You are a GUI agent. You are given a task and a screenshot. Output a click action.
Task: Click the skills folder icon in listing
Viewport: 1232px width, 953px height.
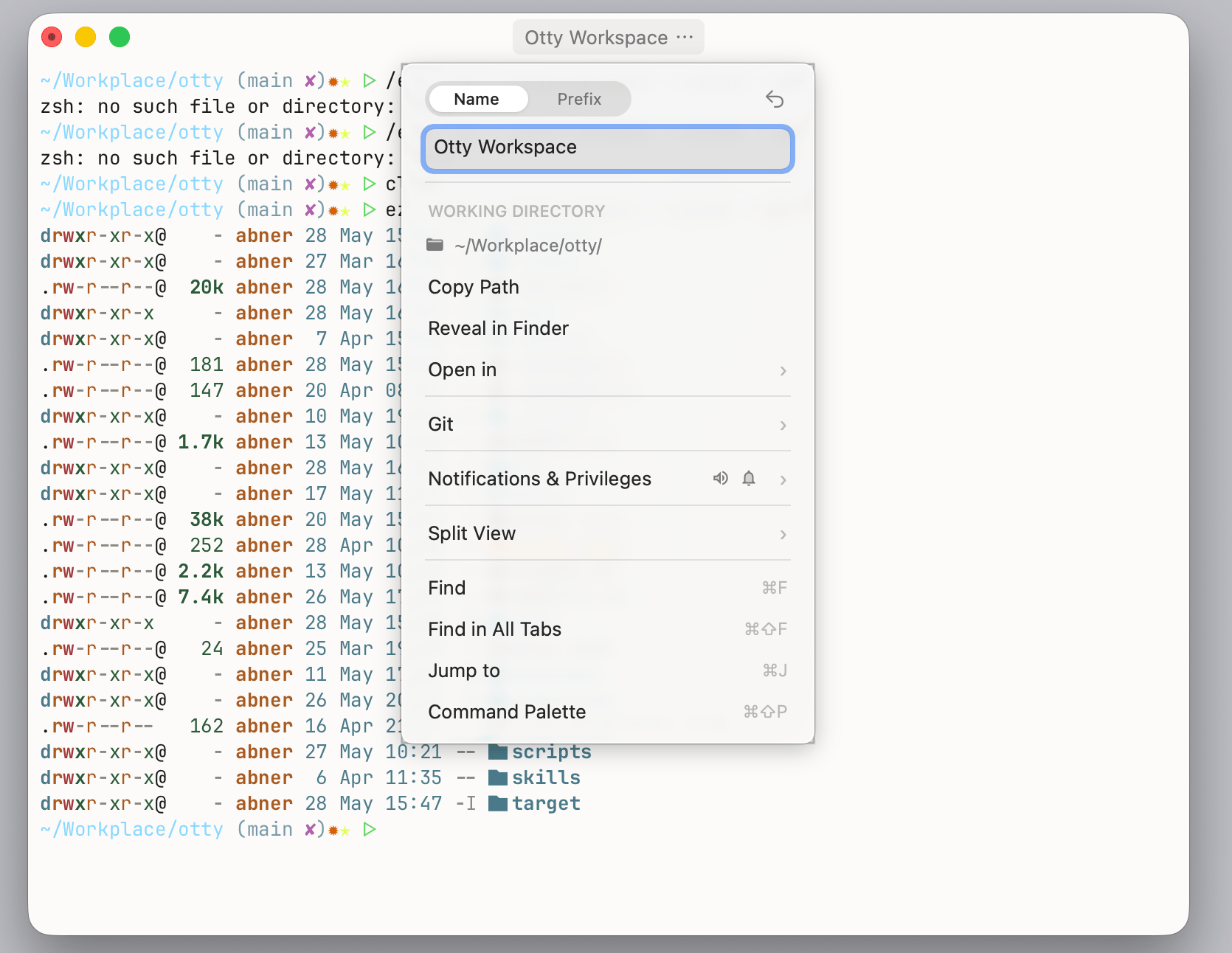(x=498, y=778)
